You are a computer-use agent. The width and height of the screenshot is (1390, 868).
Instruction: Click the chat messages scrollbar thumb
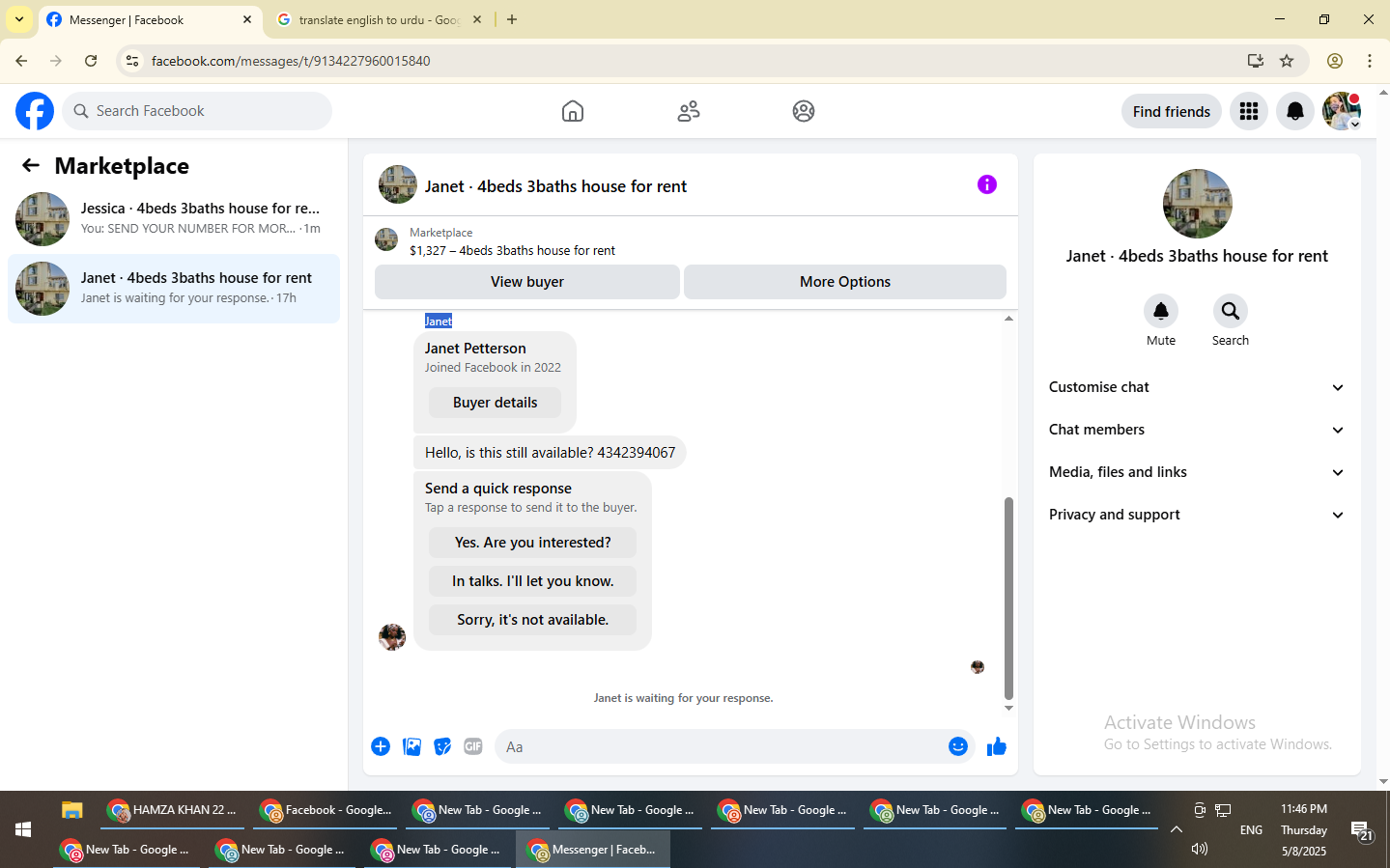[1008, 598]
